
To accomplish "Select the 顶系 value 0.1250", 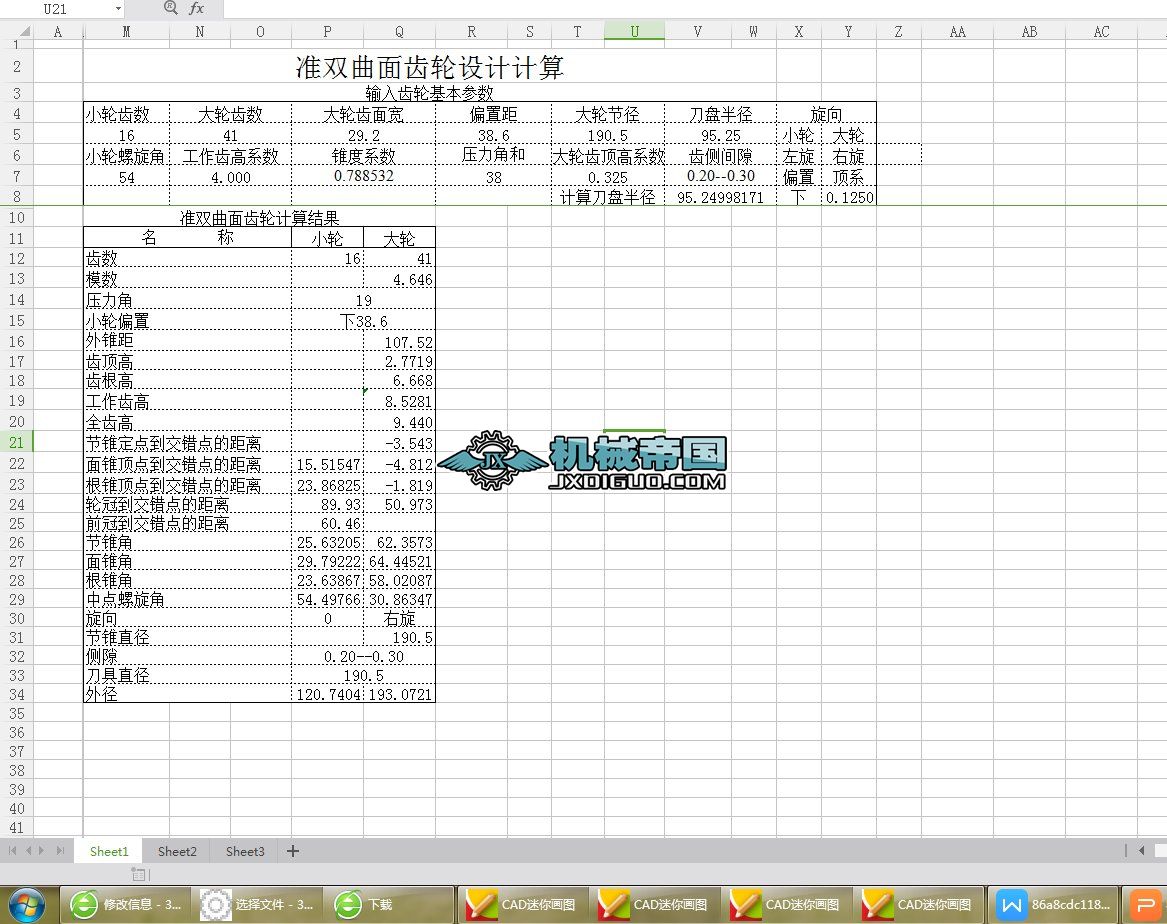I will point(849,197).
